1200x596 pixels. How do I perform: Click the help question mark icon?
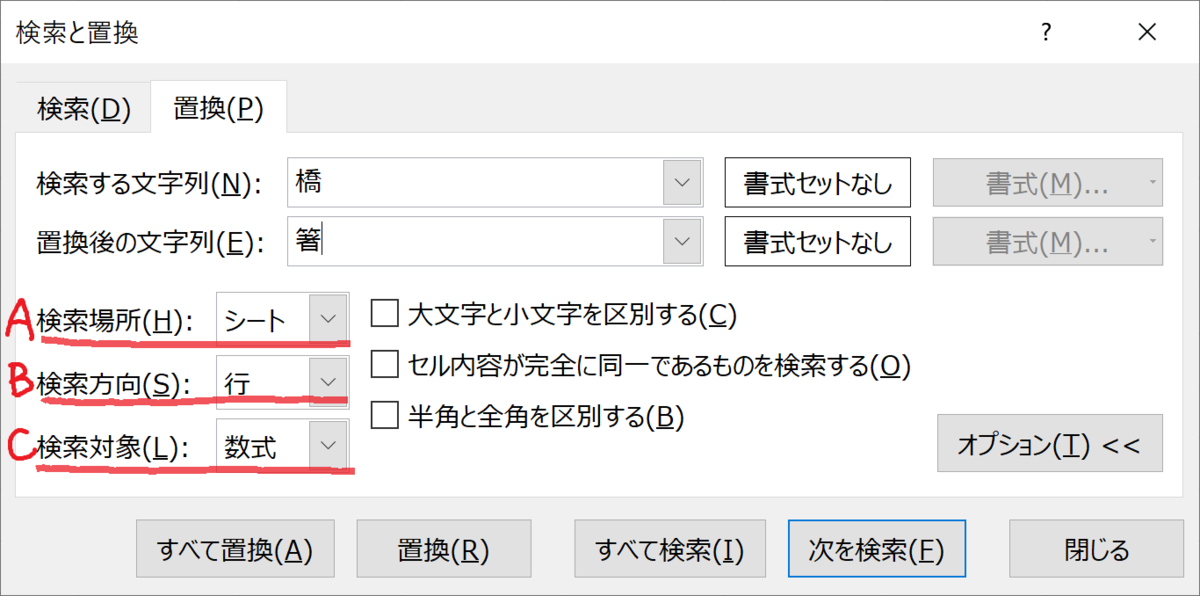(1044, 32)
